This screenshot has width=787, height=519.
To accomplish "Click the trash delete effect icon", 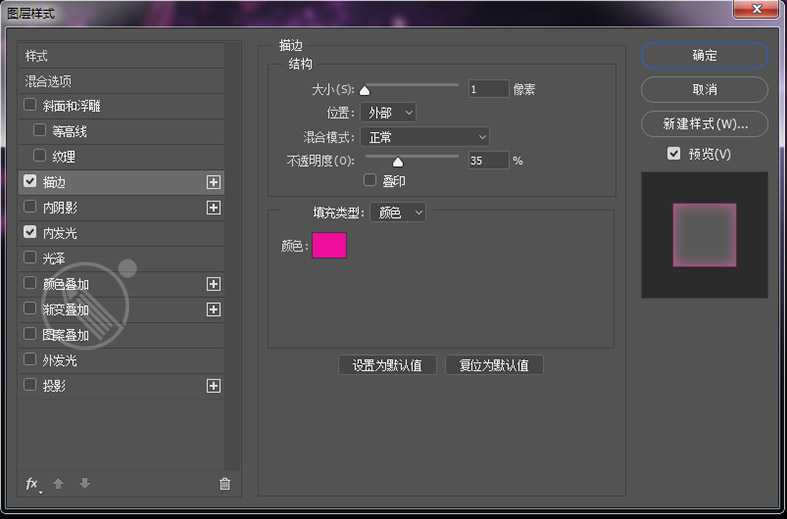I will [x=224, y=484].
